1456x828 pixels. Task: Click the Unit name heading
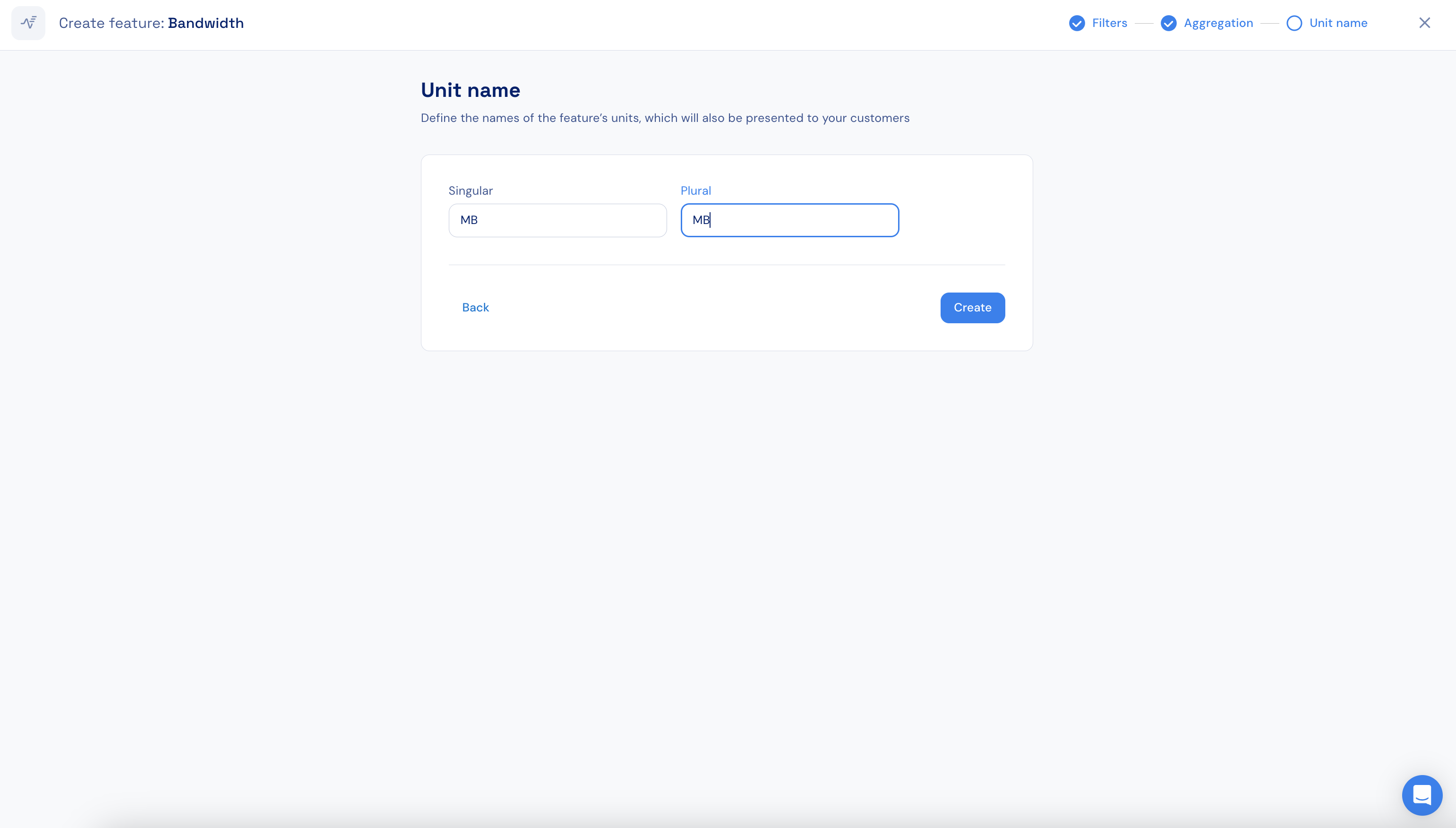[x=470, y=90]
